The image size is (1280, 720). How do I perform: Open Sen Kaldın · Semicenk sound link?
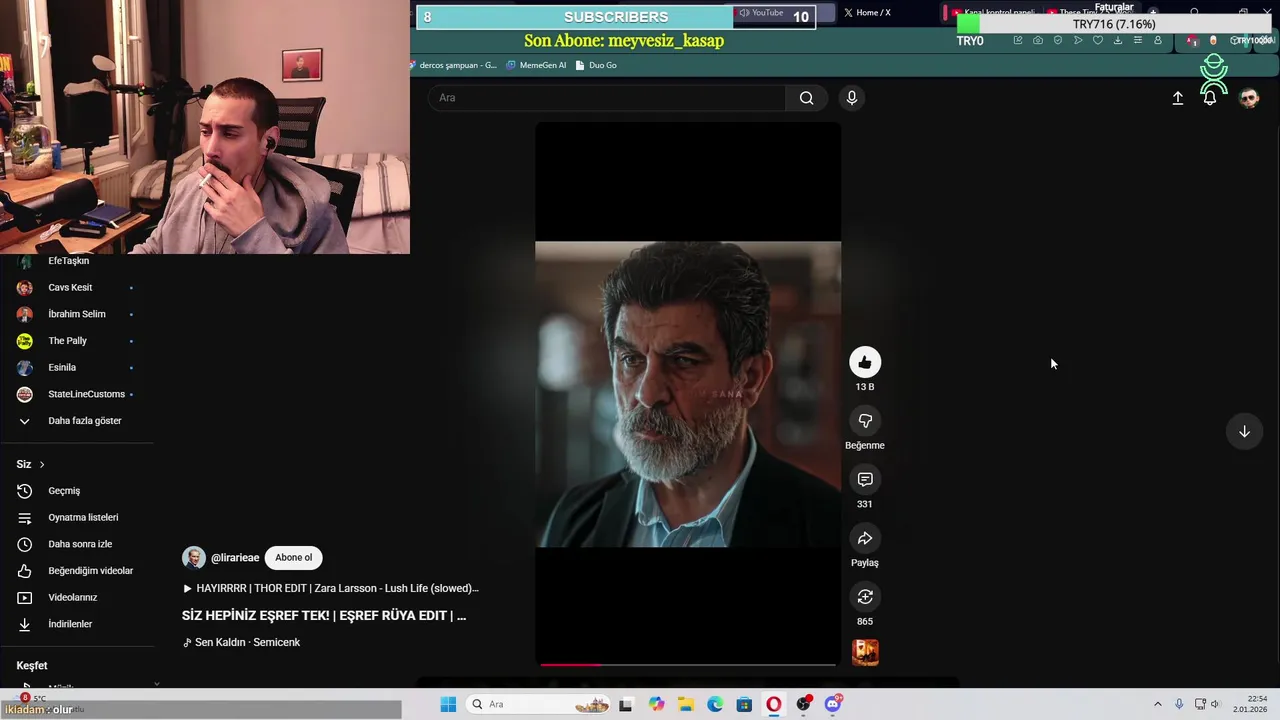tap(241, 642)
